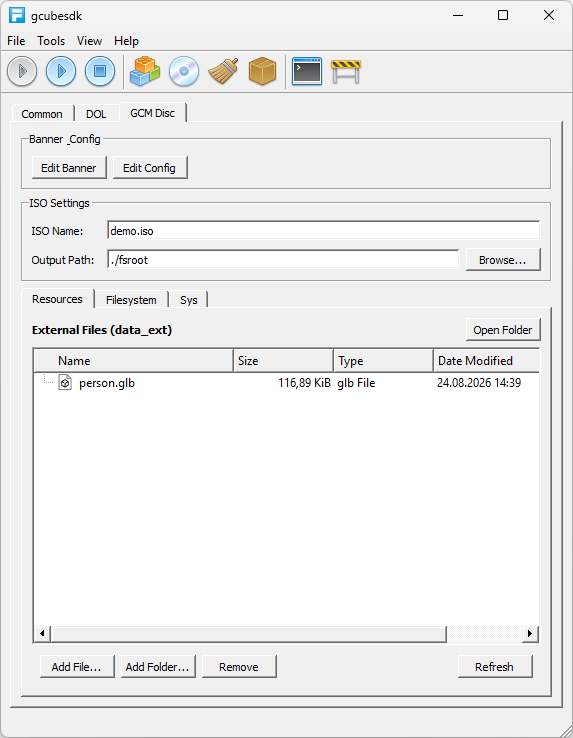Switch to the Common tab

pos(42,114)
